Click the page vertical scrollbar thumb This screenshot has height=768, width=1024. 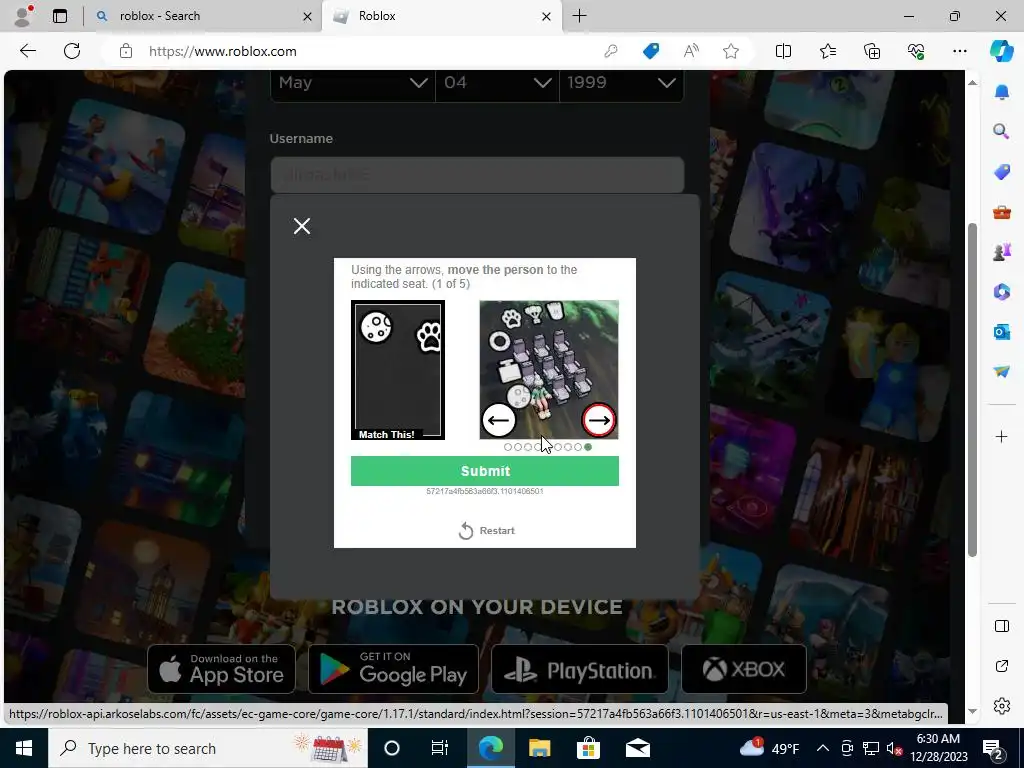pos(972,390)
